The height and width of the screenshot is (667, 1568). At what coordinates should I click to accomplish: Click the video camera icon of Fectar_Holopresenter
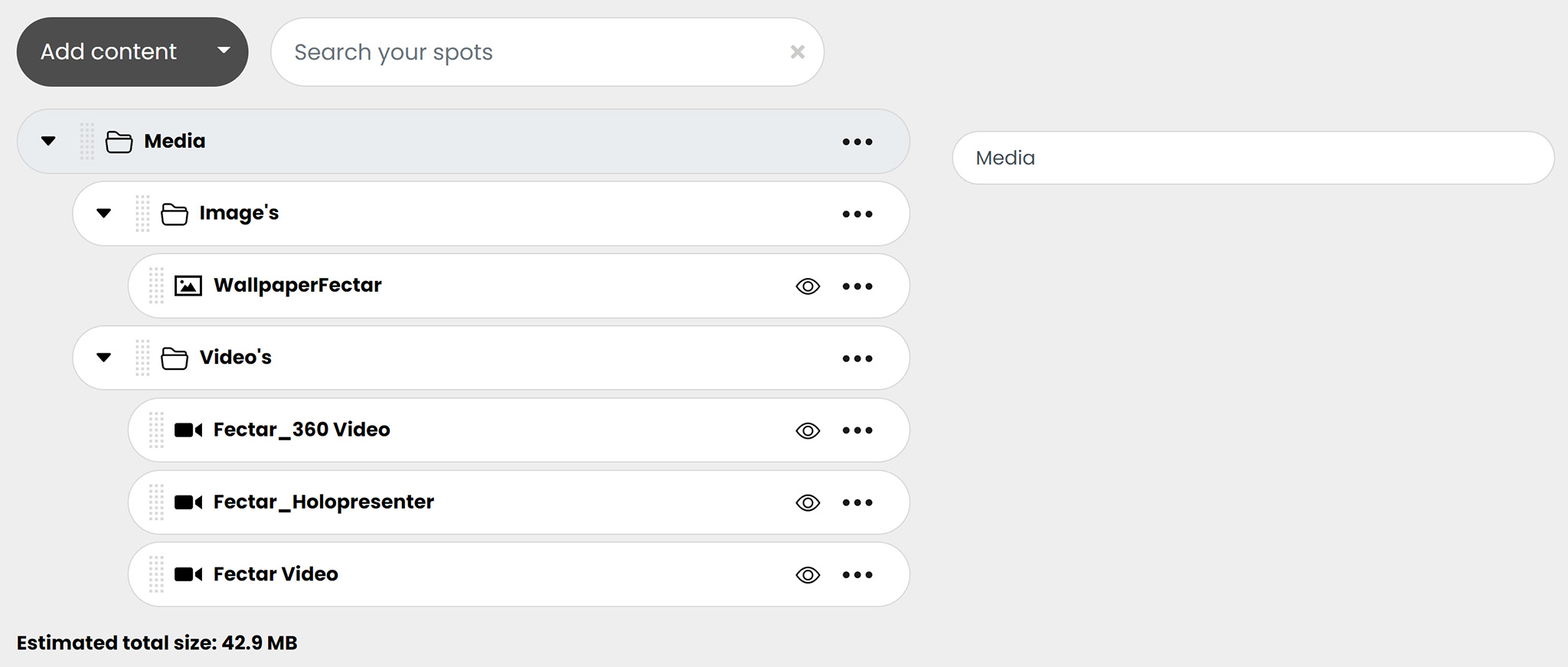tap(188, 502)
